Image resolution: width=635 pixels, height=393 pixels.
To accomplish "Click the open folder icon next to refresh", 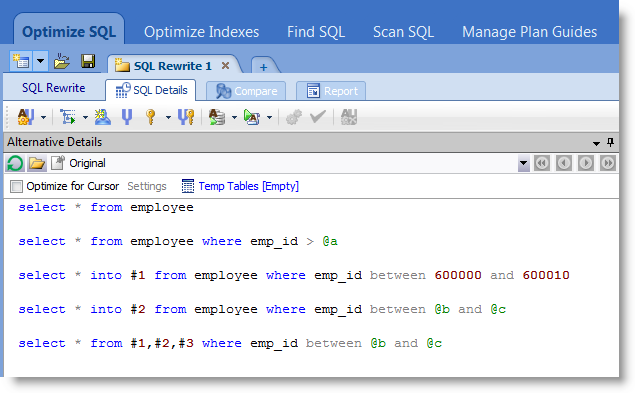I will [x=37, y=164].
